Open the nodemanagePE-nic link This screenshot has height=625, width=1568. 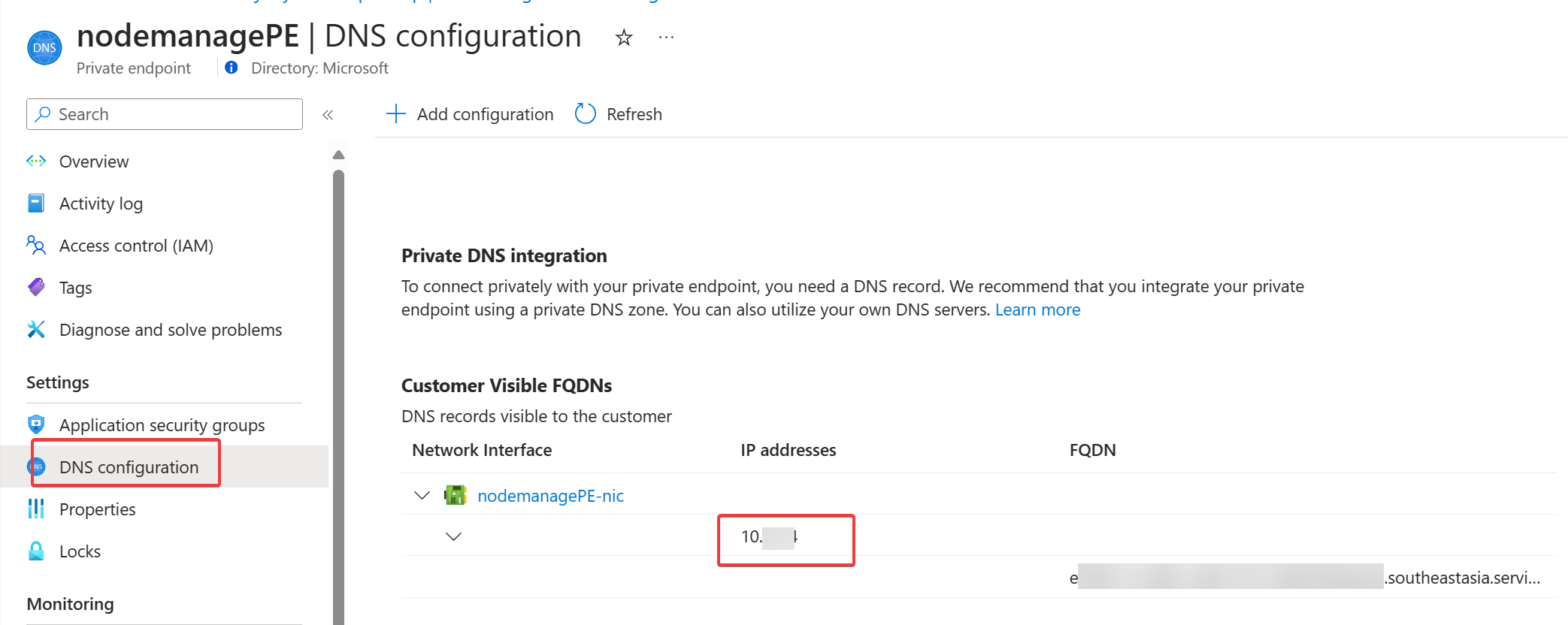click(x=550, y=496)
